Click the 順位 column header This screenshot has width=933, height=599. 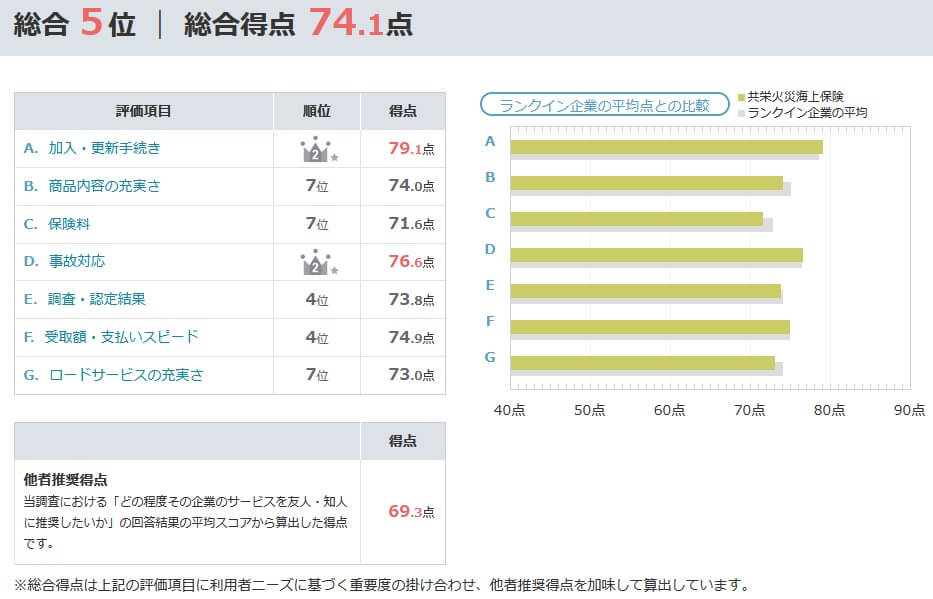317,111
